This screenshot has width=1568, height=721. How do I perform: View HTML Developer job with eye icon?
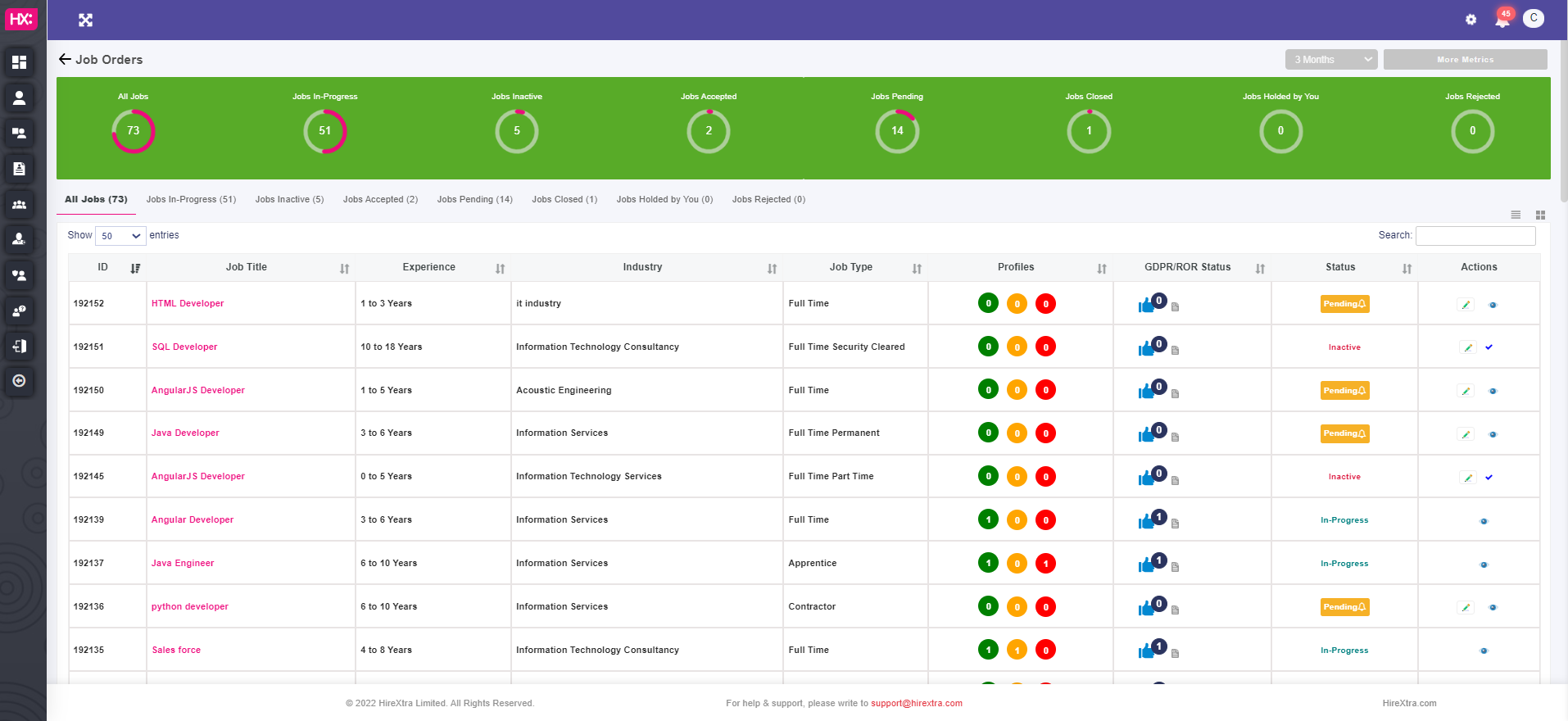(1493, 305)
